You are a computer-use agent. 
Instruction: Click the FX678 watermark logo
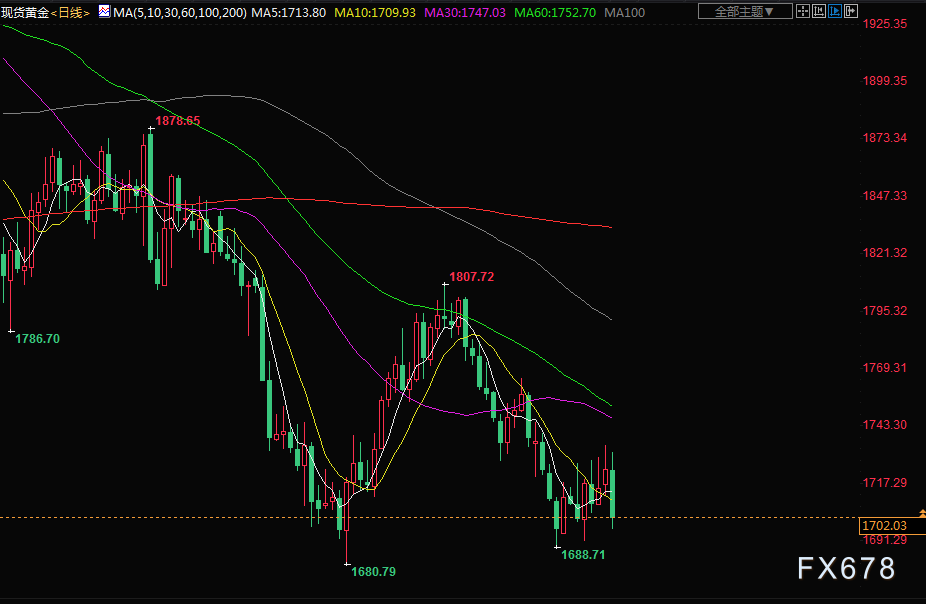click(x=846, y=569)
